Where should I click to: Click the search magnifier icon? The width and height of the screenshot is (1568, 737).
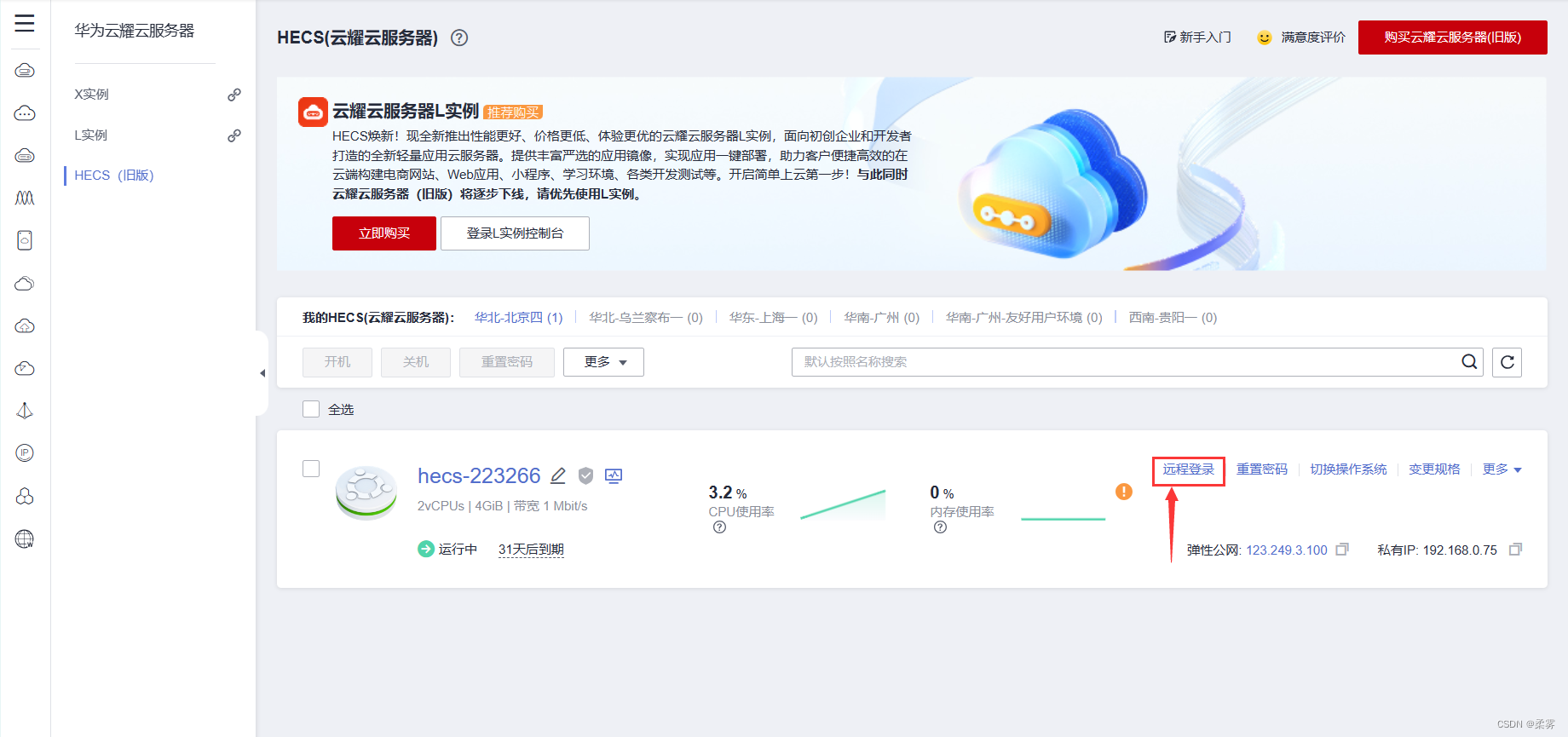pyautogui.click(x=1469, y=362)
